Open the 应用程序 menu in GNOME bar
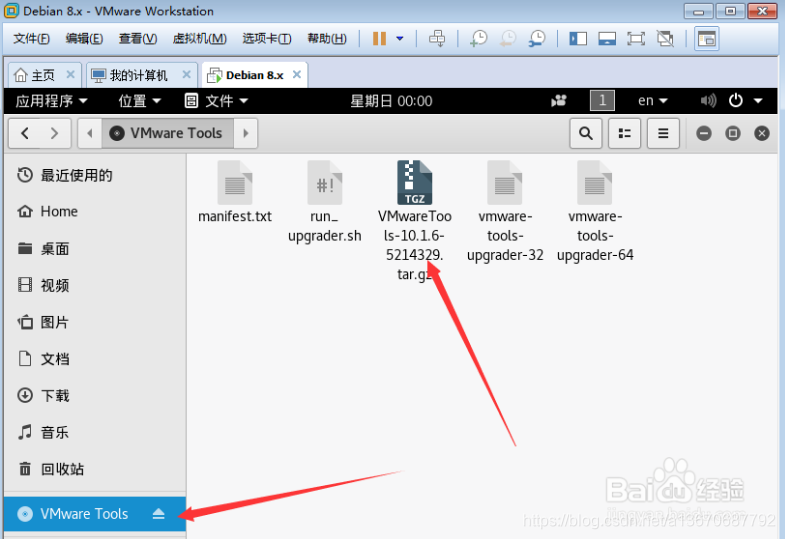Image resolution: width=785 pixels, height=539 pixels. (52, 101)
